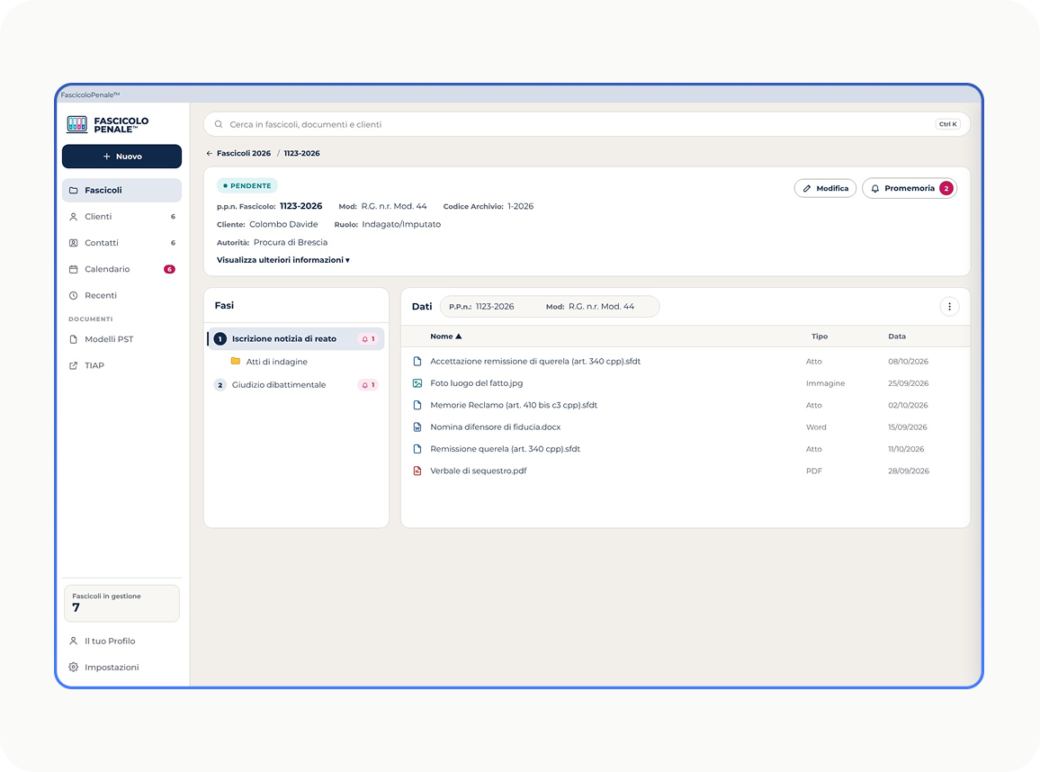Click the file icon of Accettazione remissione di querela

[417, 361]
